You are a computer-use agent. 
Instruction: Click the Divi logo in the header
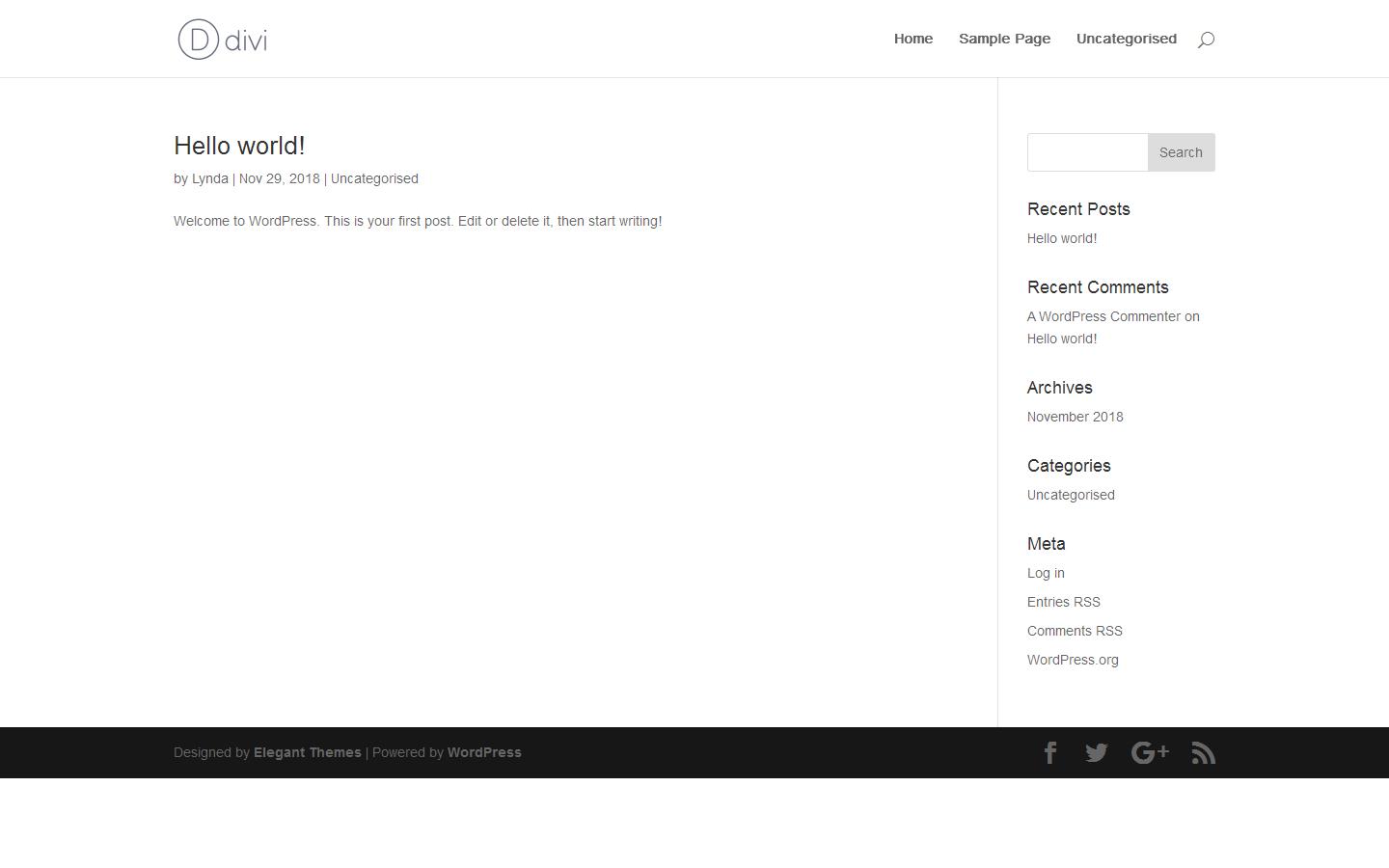[221, 39]
